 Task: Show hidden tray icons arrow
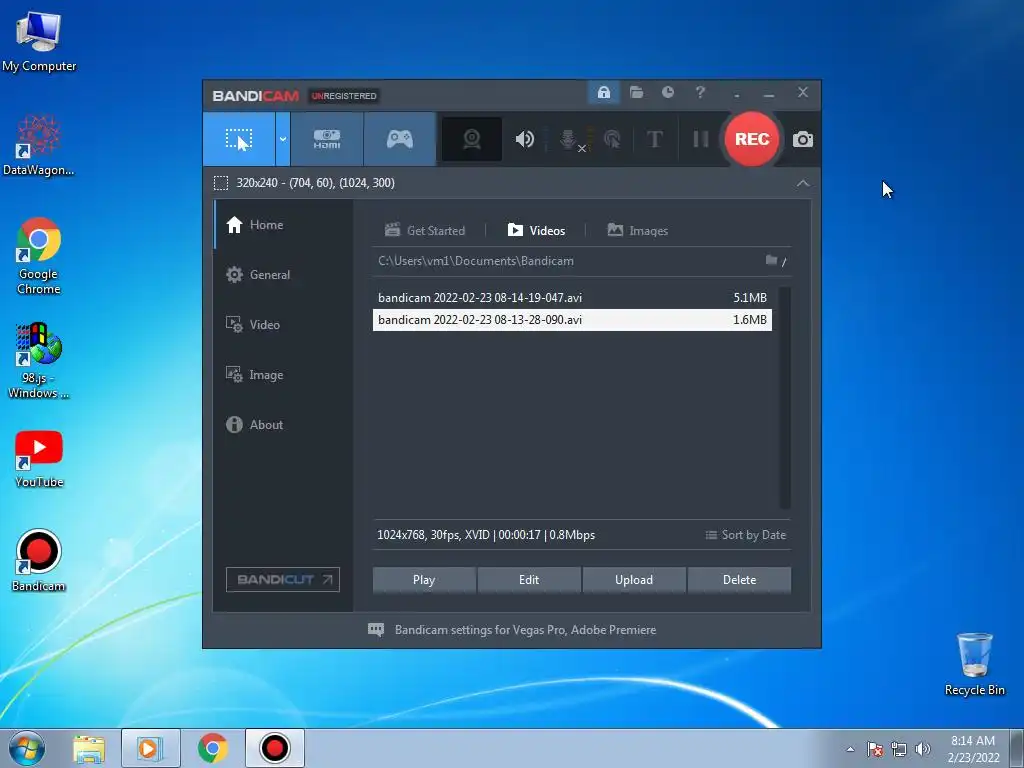point(850,749)
